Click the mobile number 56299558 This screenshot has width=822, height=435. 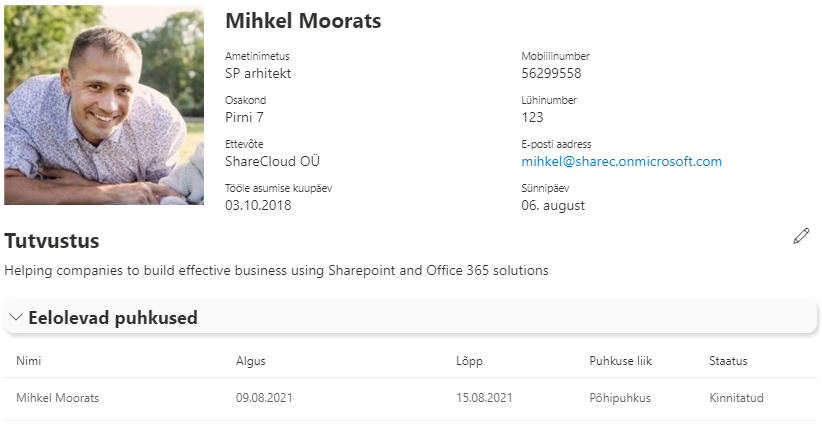point(551,74)
